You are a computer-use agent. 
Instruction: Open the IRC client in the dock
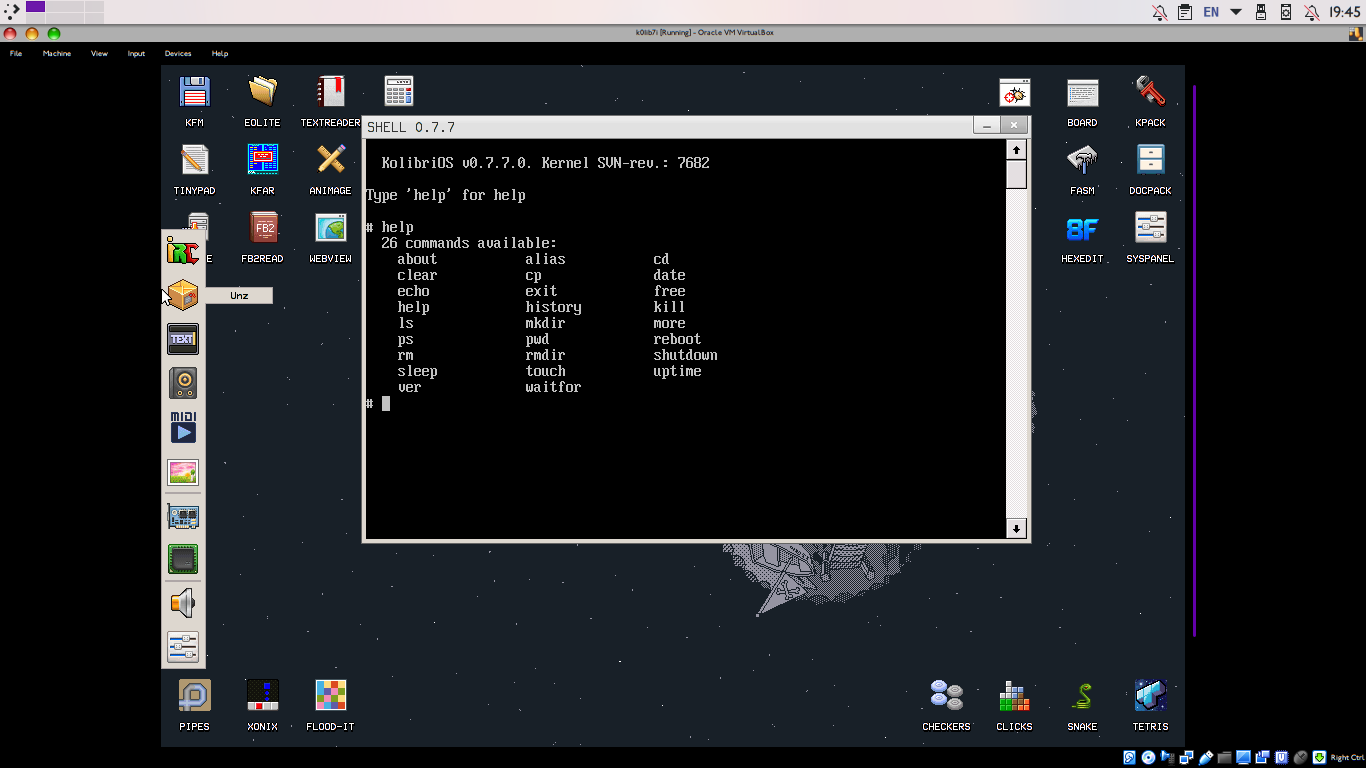(183, 251)
